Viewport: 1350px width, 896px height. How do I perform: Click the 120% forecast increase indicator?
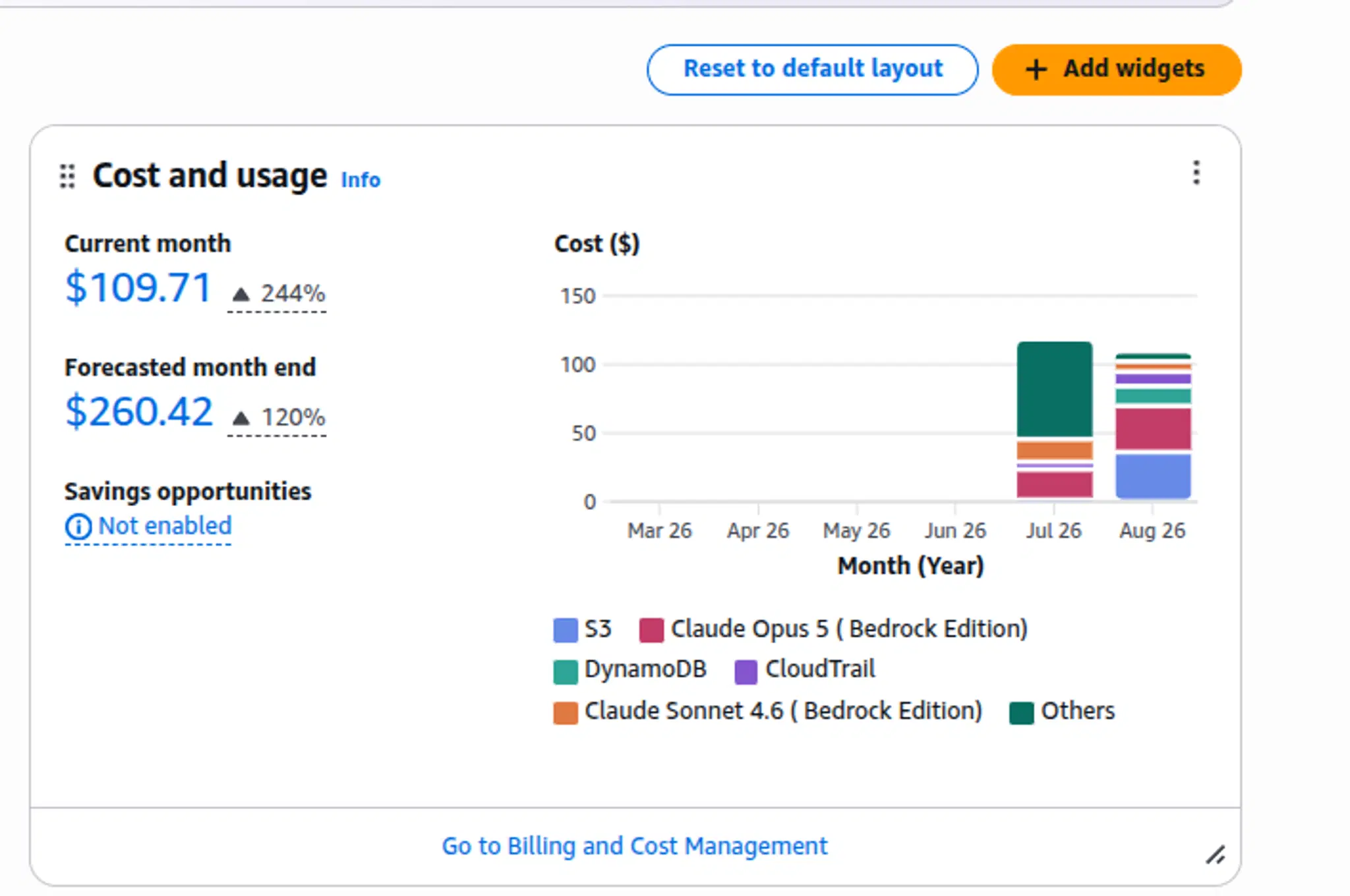coord(278,417)
